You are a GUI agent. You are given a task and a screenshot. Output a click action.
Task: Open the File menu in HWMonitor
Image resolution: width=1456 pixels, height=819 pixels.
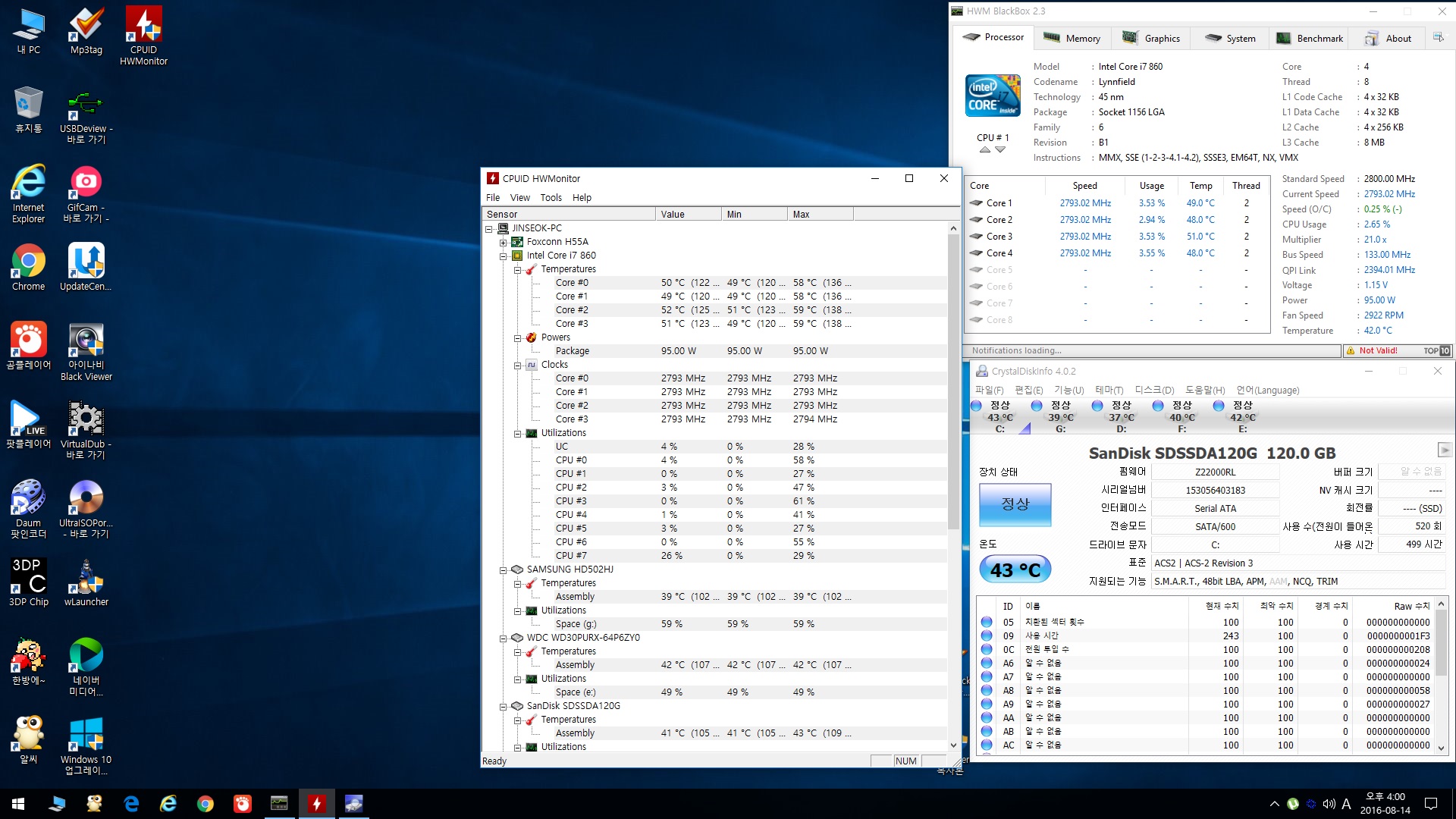pyautogui.click(x=493, y=197)
